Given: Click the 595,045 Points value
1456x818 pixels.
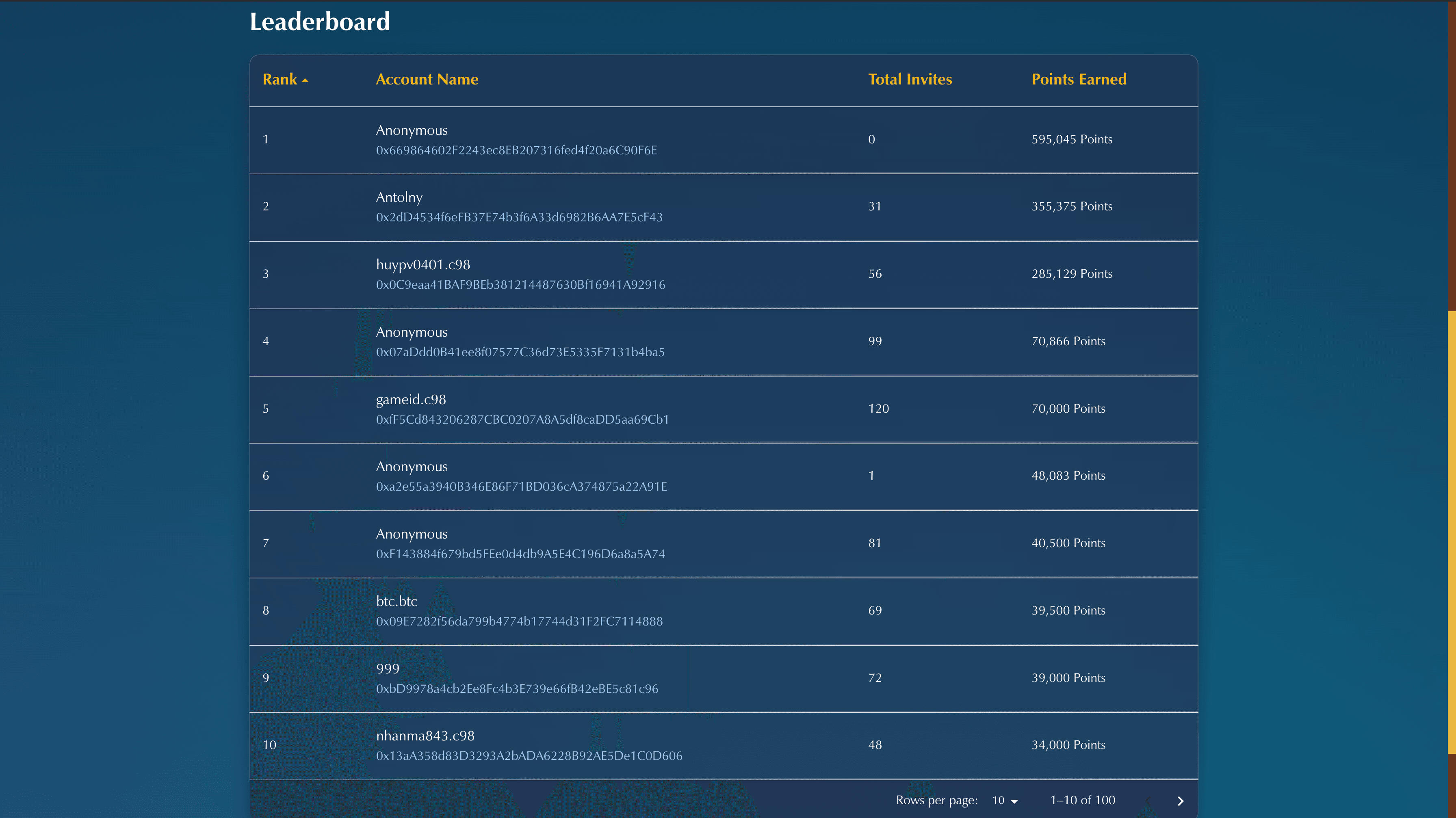Looking at the screenshot, I should coord(1071,140).
